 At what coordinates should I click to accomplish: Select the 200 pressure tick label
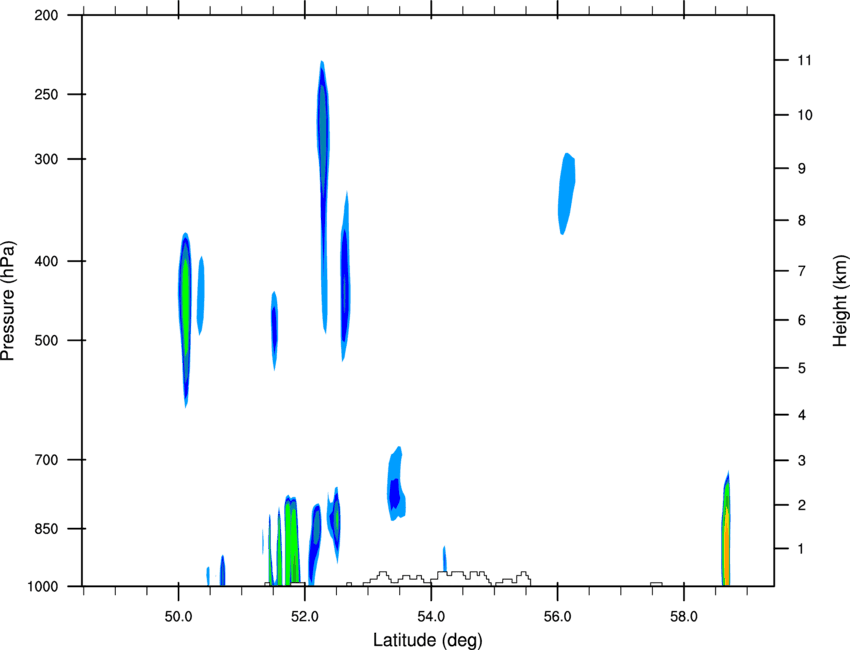coord(46,15)
